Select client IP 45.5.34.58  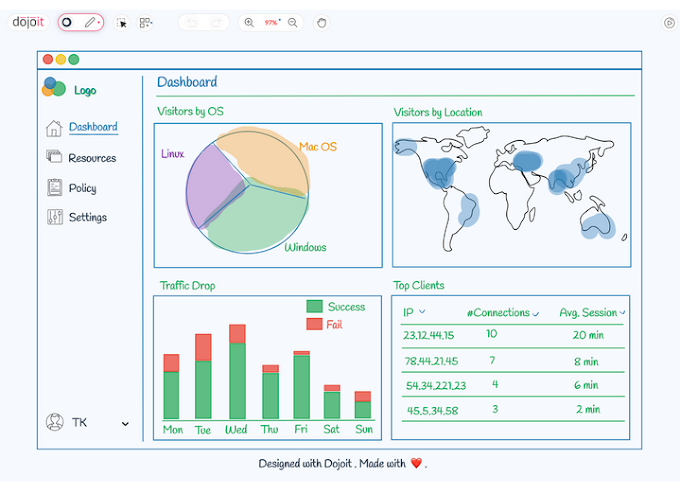pyautogui.click(x=432, y=410)
